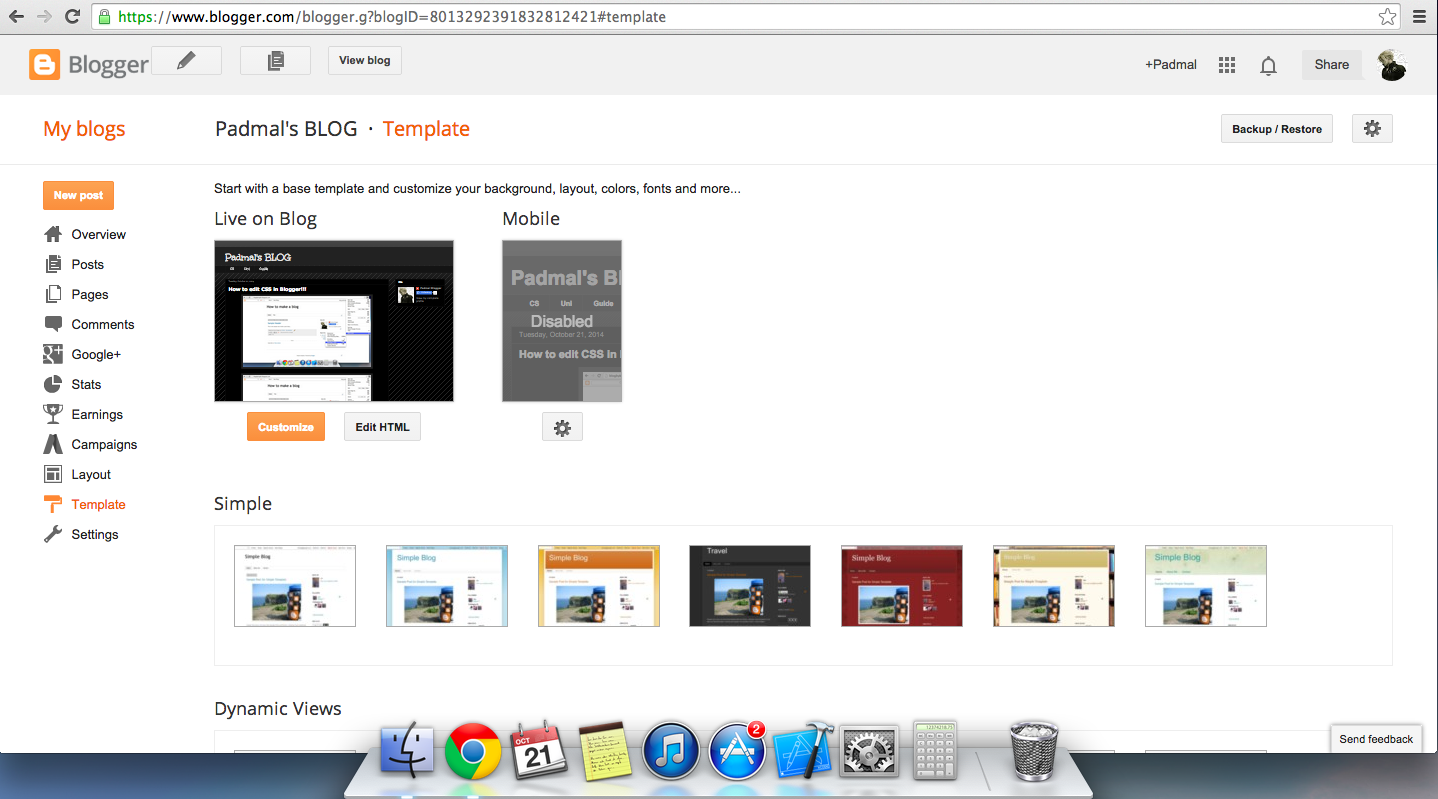Image resolution: width=1438 pixels, height=799 pixels.
Task: Select the blue Simple template thumbnail
Action: pyautogui.click(x=447, y=586)
